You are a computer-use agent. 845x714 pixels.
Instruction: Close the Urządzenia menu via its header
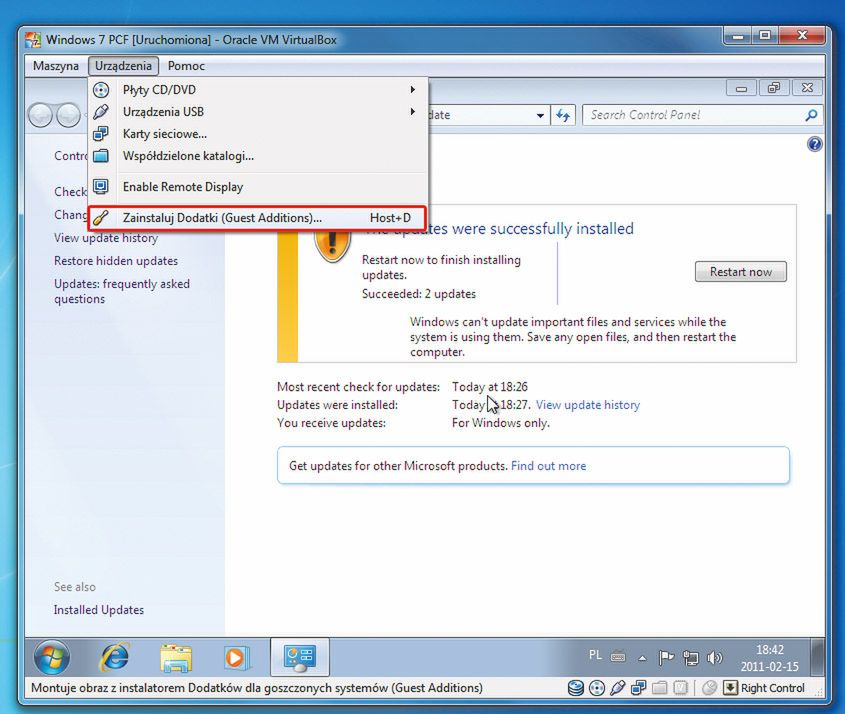pyautogui.click(x=123, y=66)
